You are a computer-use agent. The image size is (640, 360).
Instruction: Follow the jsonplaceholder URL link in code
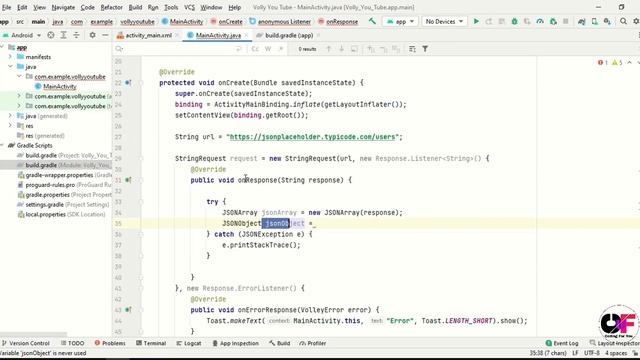pos(313,137)
